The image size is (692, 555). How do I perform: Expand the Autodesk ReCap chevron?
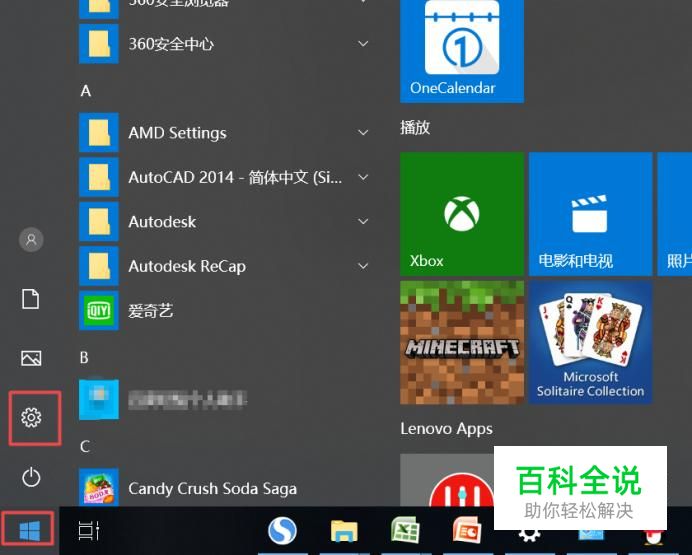coord(363,266)
